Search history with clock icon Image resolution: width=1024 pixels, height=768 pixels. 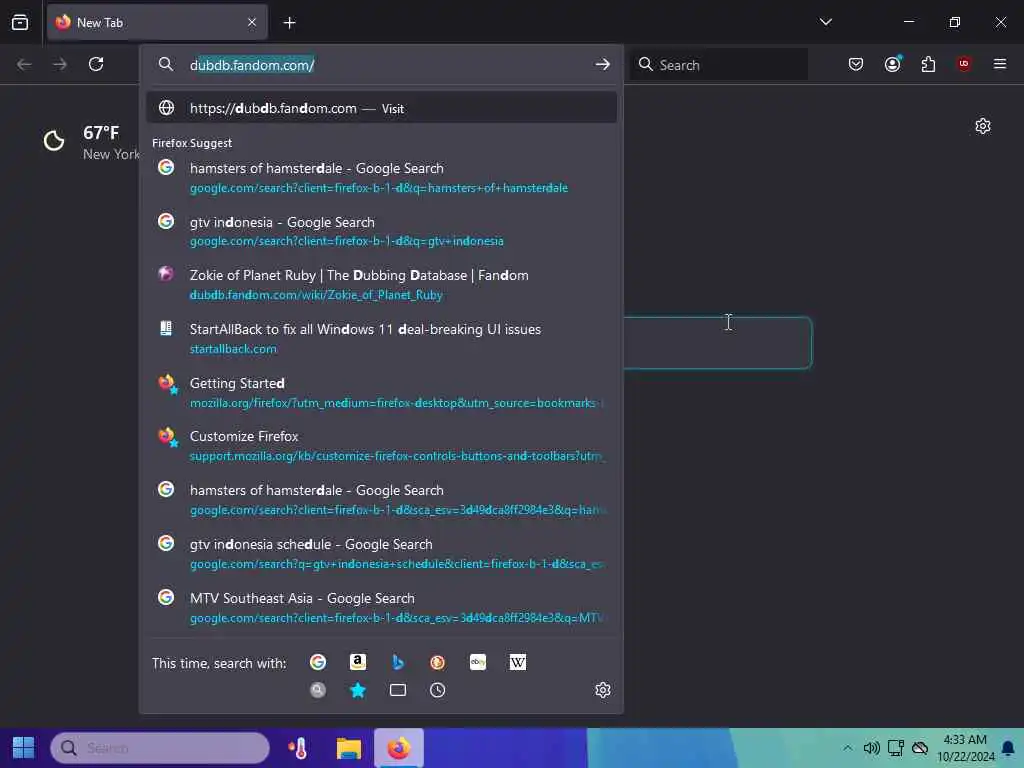coord(438,690)
